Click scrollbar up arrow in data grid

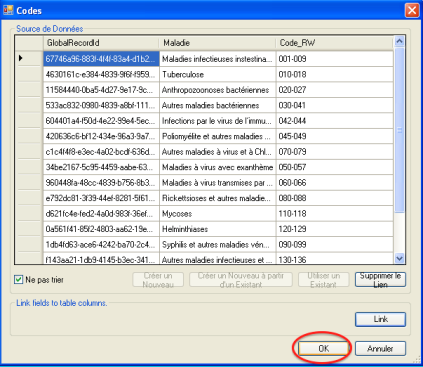(x=399, y=41)
